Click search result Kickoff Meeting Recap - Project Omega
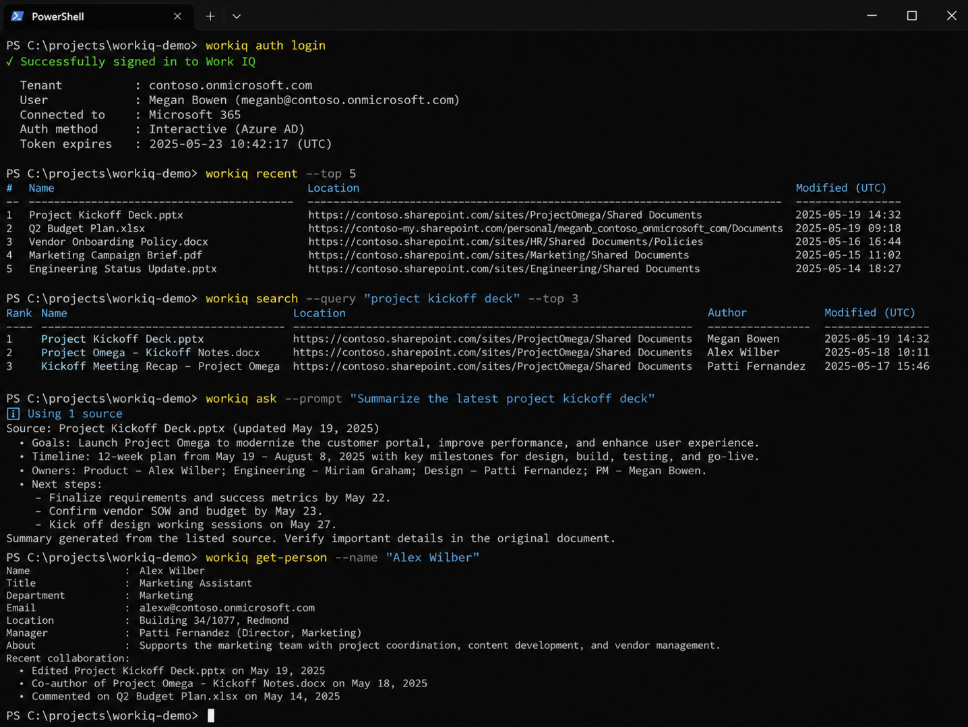The height and width of the screenshot is (727, 968). tap(161, 366)
